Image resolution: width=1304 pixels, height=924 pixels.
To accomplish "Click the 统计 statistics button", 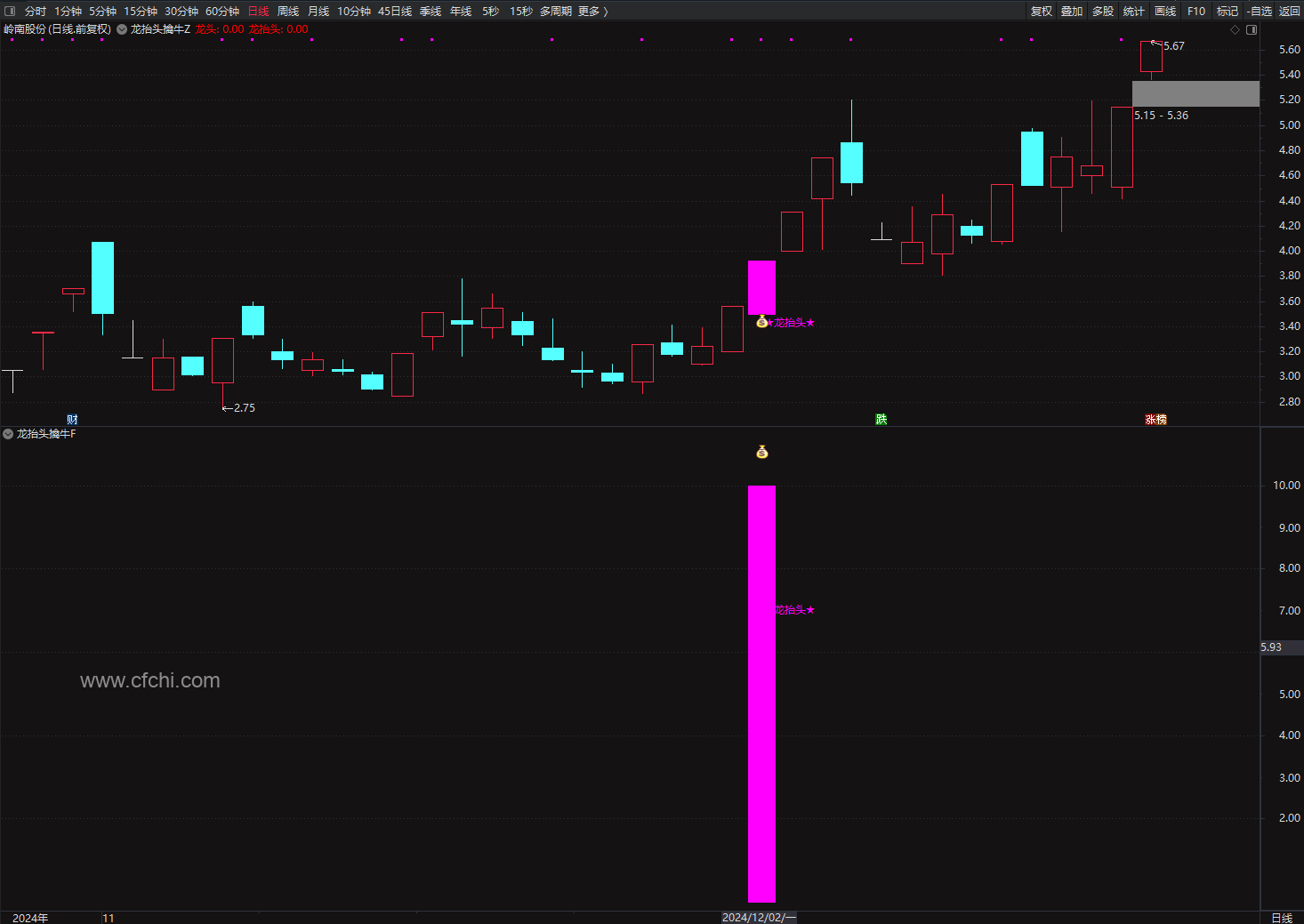I will tap(1134, 12).
